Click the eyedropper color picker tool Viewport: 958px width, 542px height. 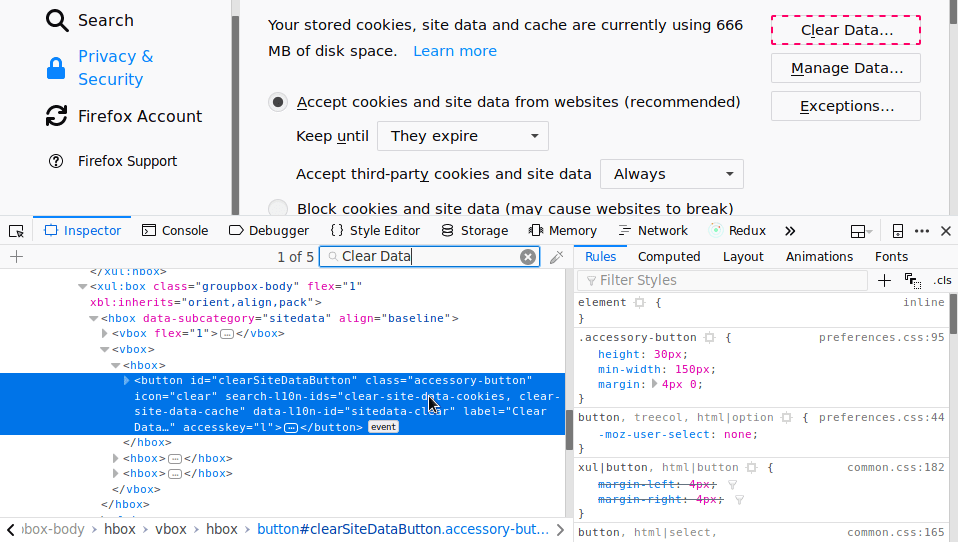(556, 257)
